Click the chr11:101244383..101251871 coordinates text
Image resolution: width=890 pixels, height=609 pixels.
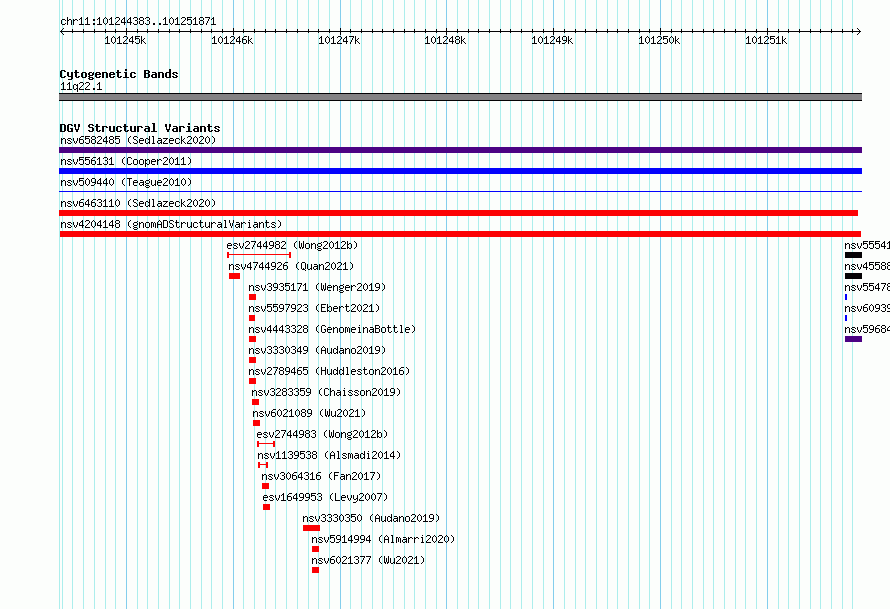click(x=138, y=22)
